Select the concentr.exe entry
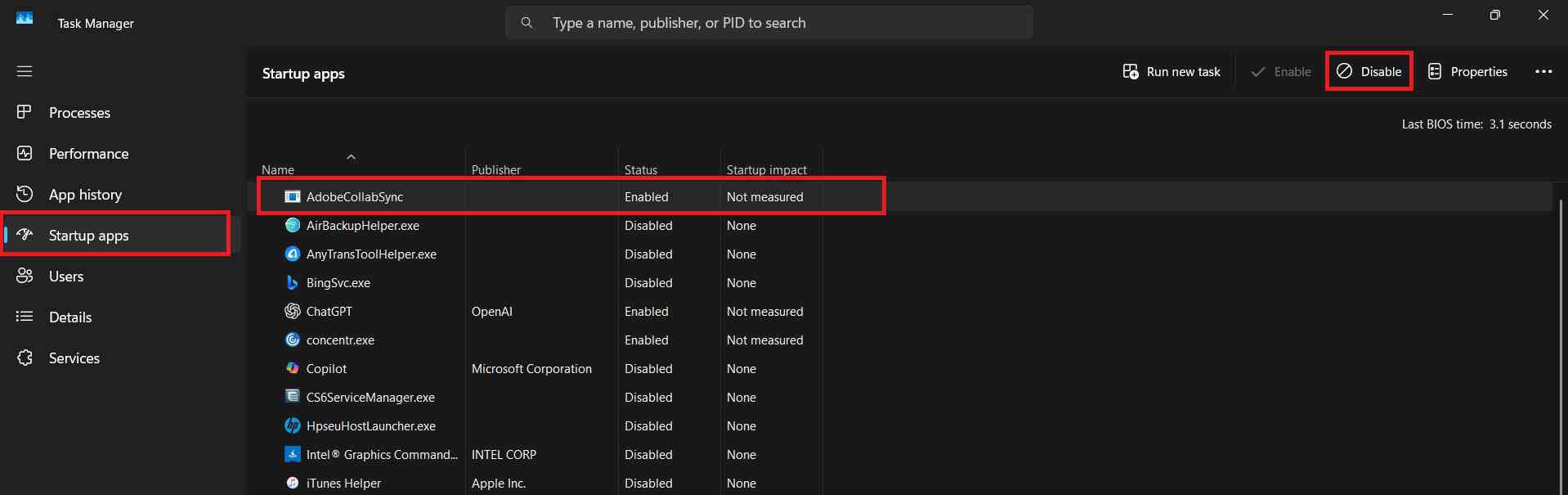This screenshot has height=495, width=1568. pos(340,340)
